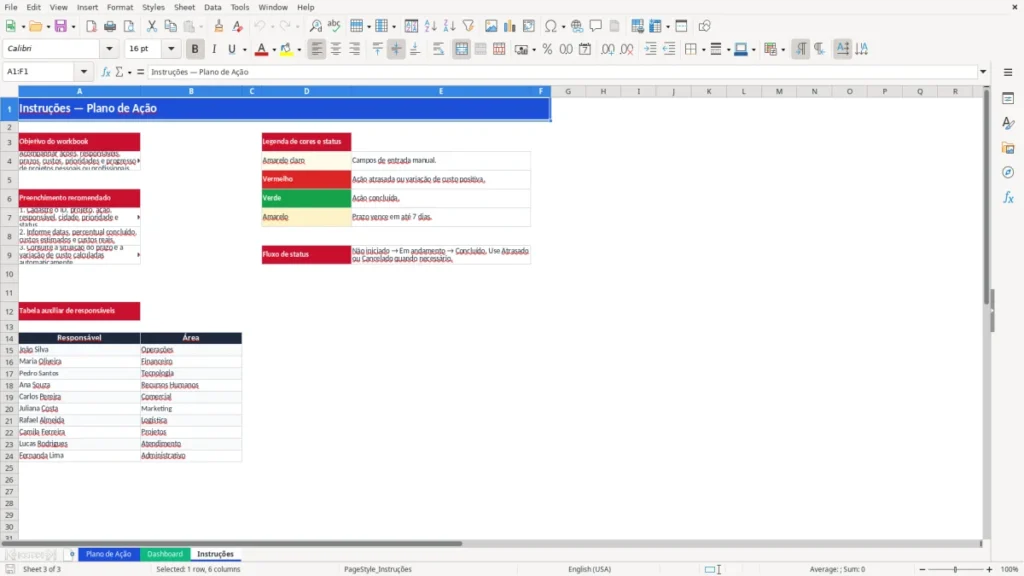1024x576 pixels.
Task: Click Sort Descending icon
Action: pyautogui.click(x=449, y=26)
